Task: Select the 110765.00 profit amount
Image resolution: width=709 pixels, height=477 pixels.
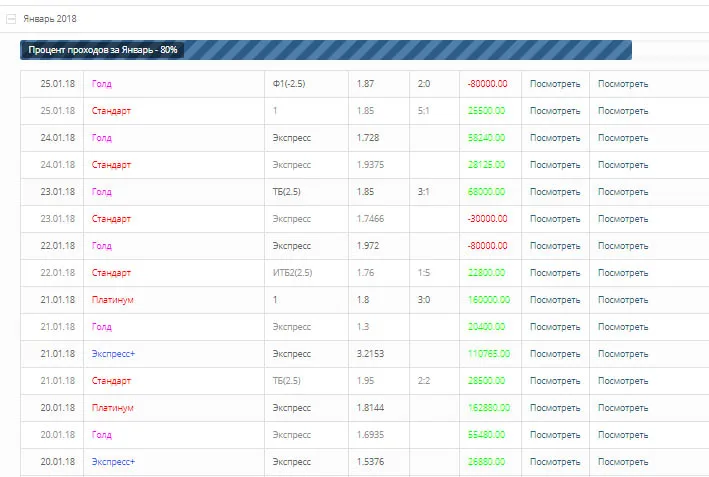Action: pos(489,354)
